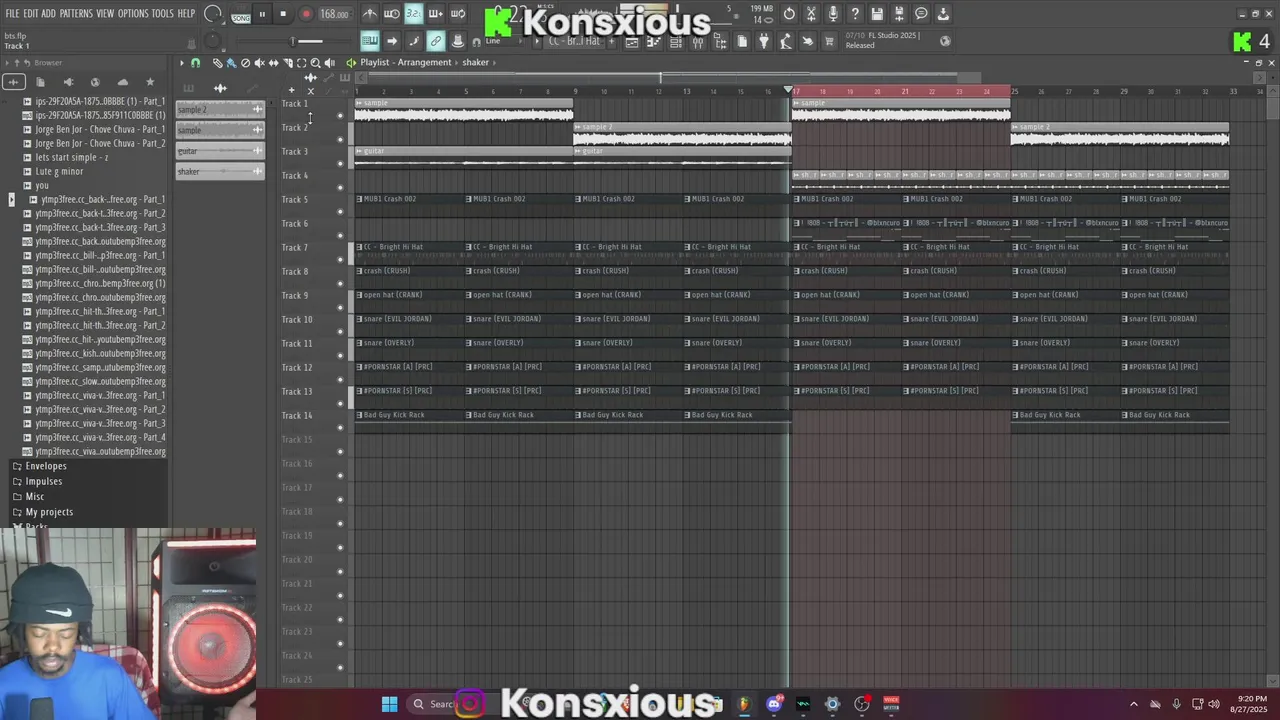Select the slice tool in playlist toolbar
This screenshot has height=720, width=1280.
pyautogui.click(x=287, y=63)
